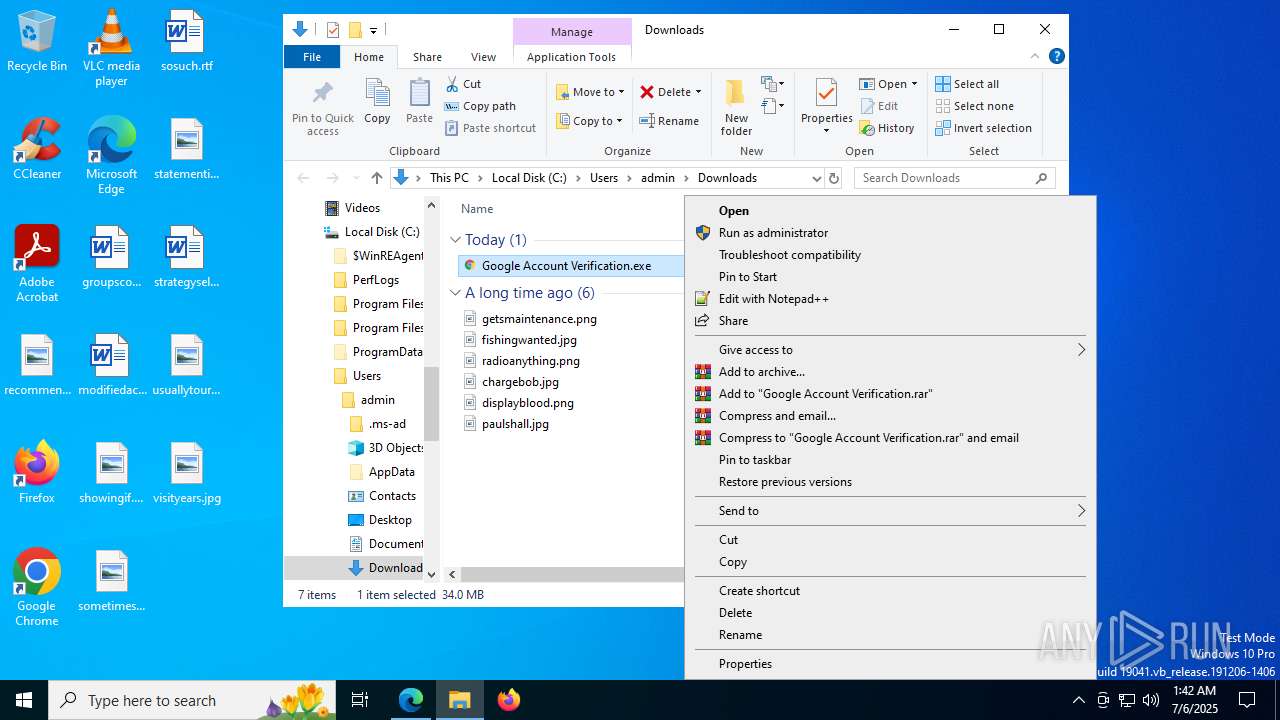1280x720 pixels.
Task: Select AppData folder in tree
Action: pyautogui.click(x=391, y=472)
